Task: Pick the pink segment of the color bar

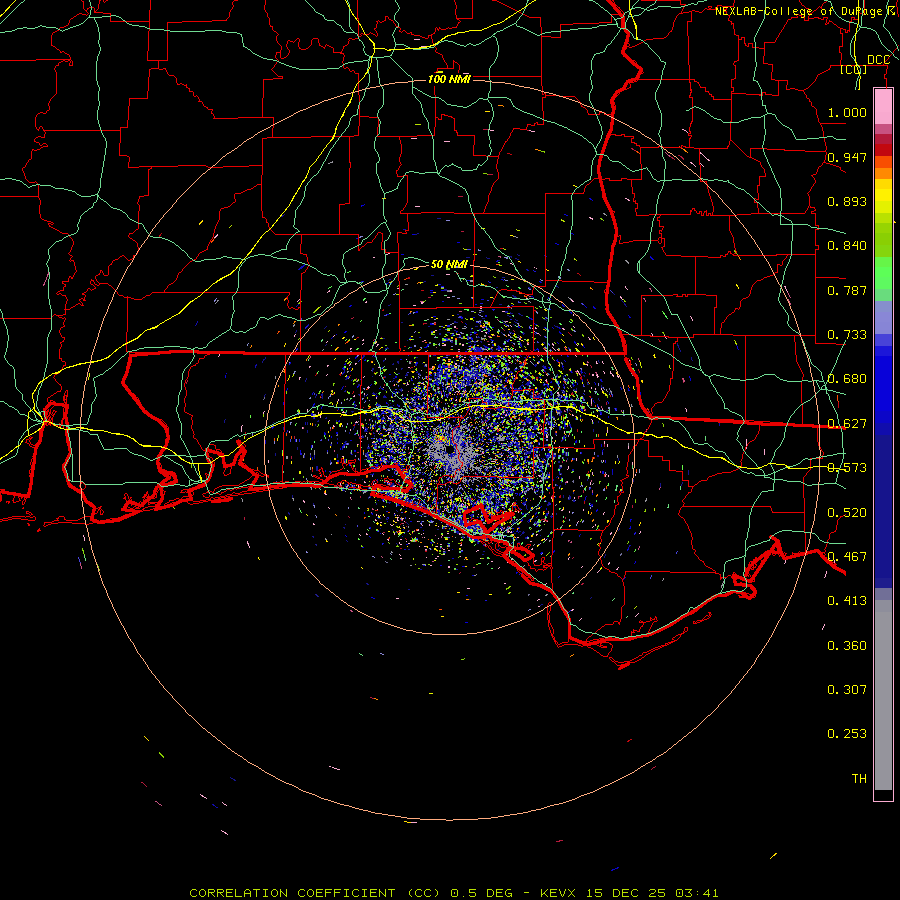Action: 883,107
